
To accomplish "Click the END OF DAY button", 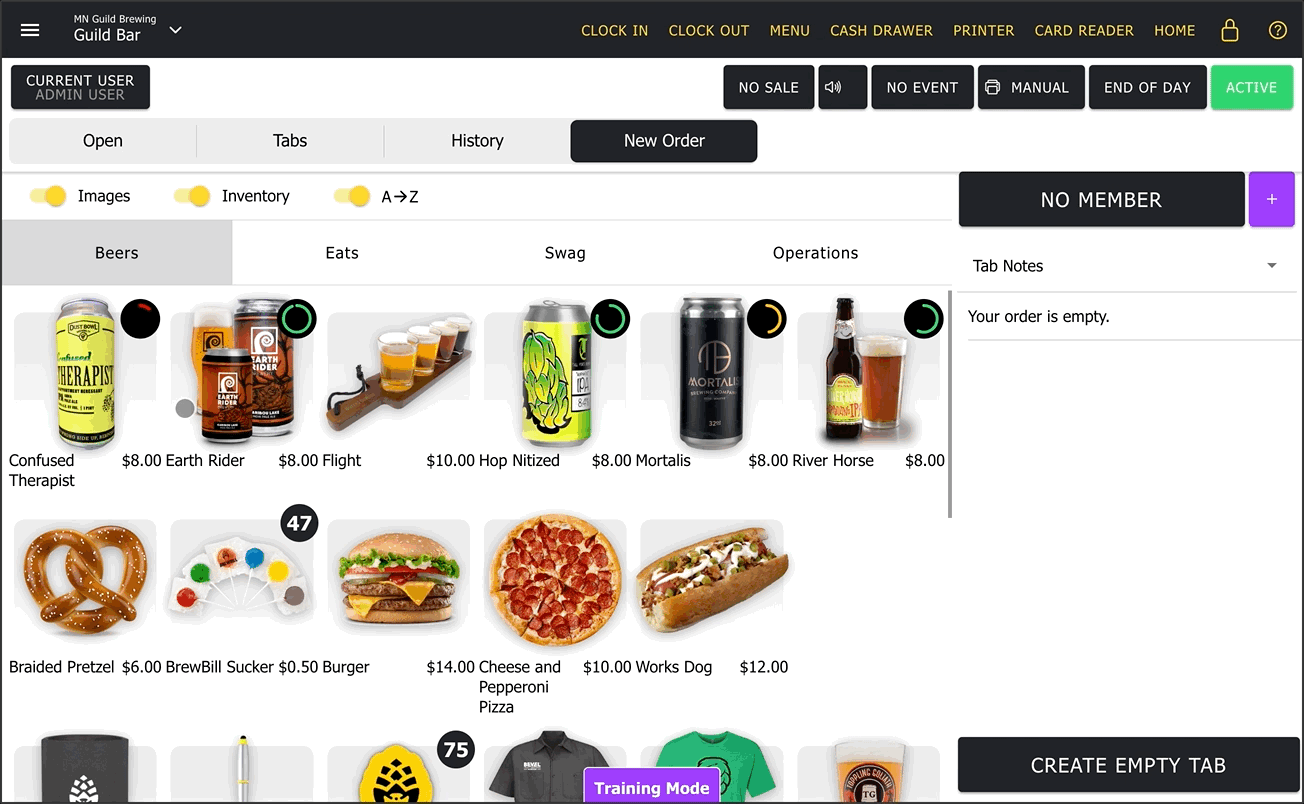I will coord(1147,87).
